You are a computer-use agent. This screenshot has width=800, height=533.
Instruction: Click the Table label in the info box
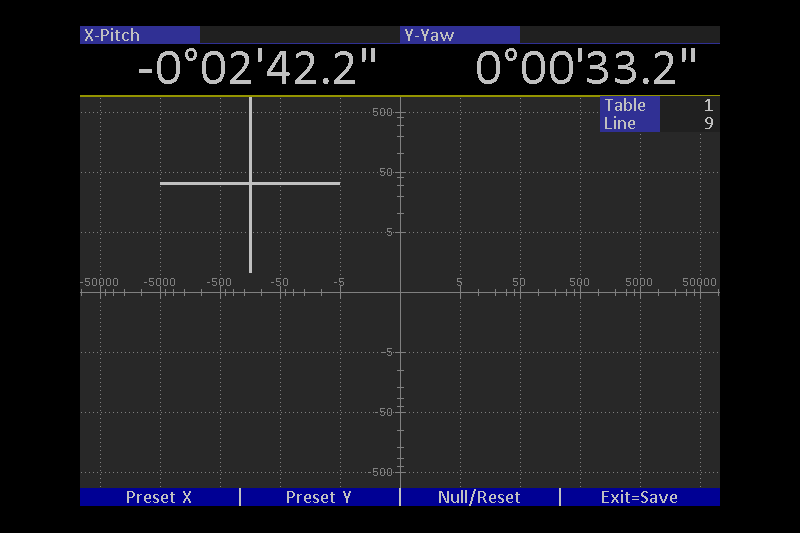[625, 105]
